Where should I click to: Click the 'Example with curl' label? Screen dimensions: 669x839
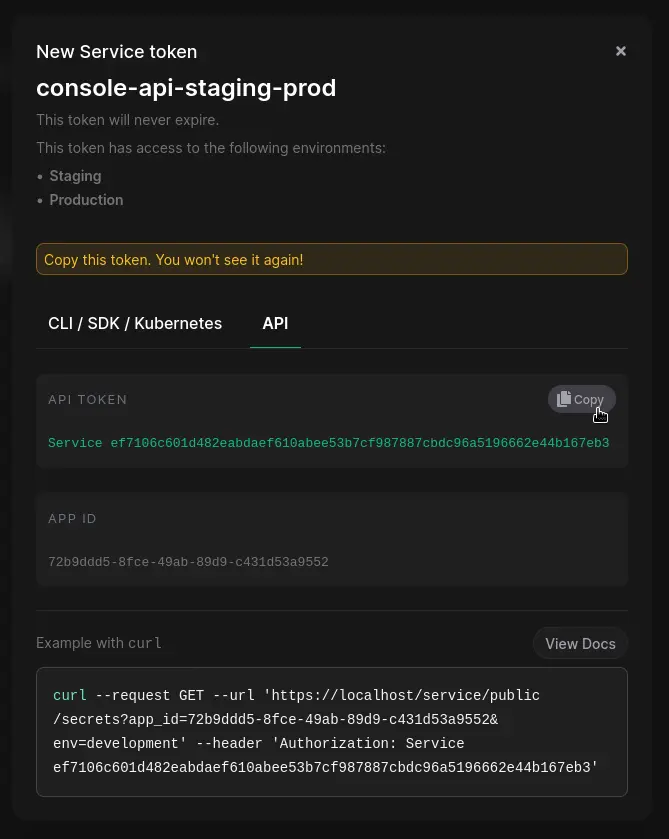pos(98,643)
